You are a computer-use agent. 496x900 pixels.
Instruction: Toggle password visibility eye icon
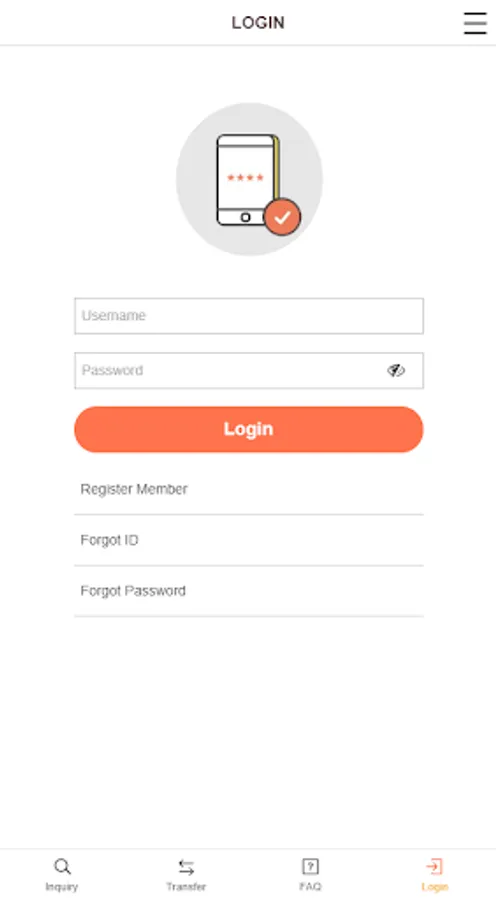tap(396, 371)
